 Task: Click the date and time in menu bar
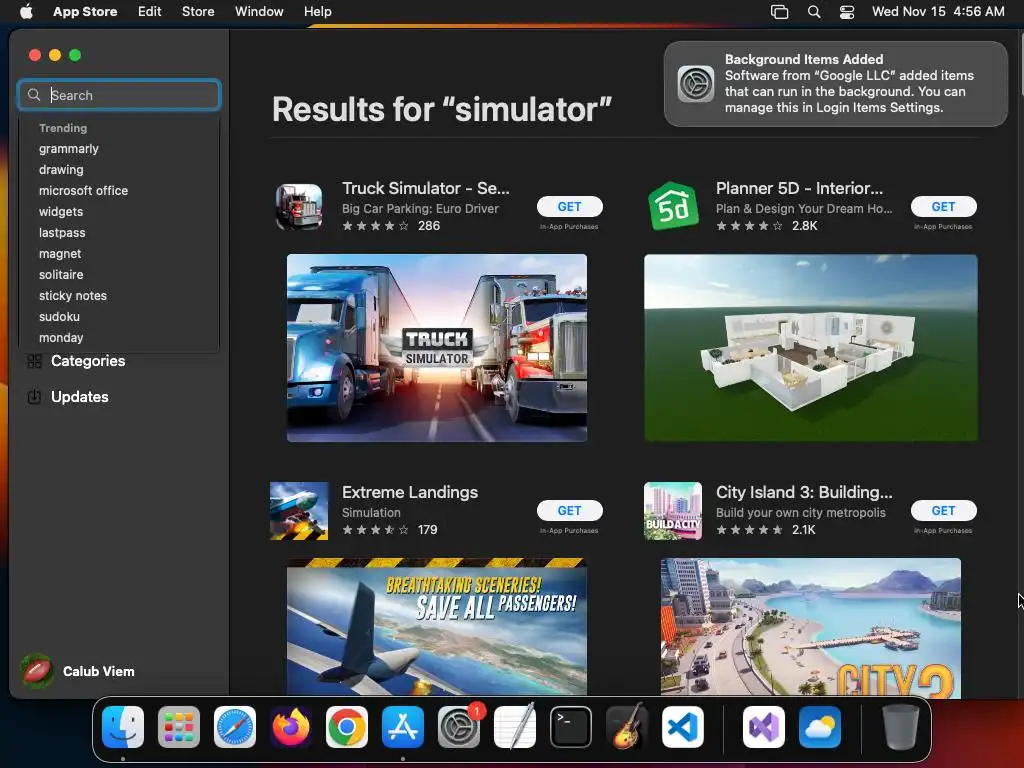938,12
